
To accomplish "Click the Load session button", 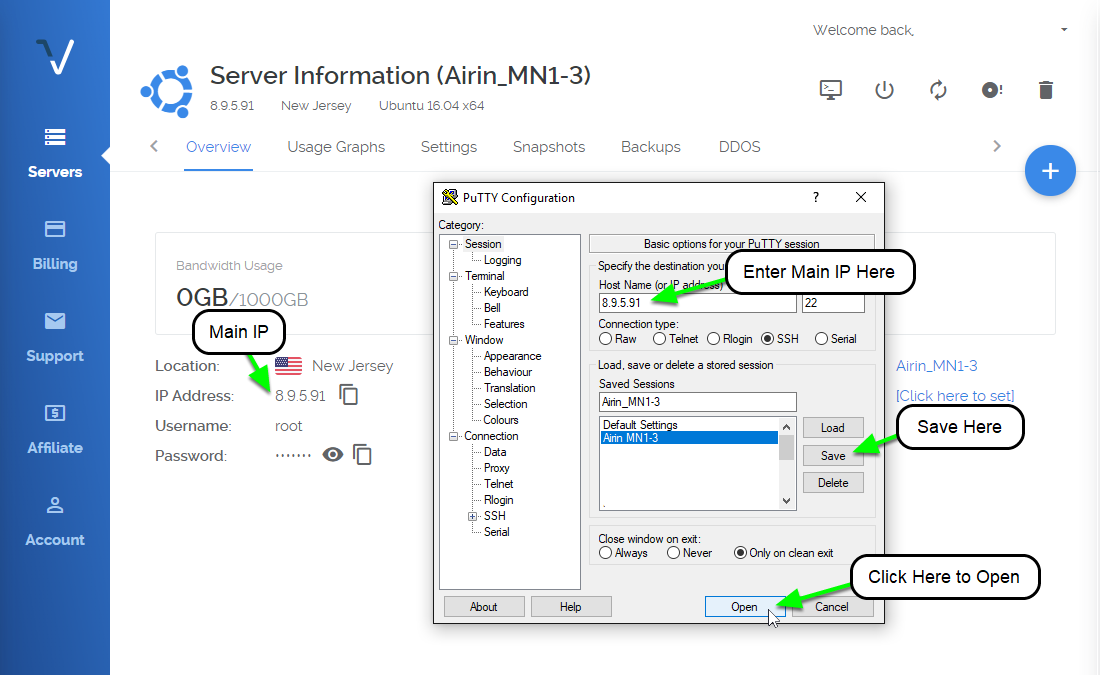I will tap(833, 427).
